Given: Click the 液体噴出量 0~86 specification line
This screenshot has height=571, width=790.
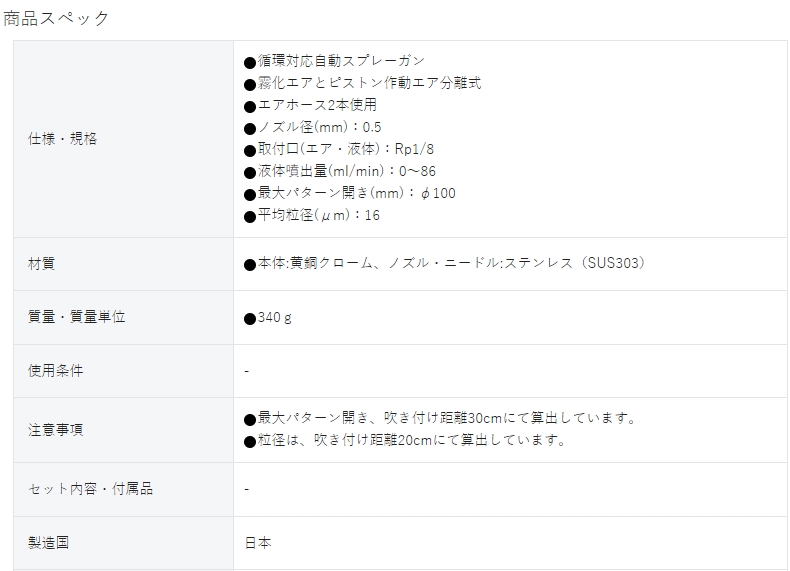Looking at the screenshot, I should pos(340,171).
